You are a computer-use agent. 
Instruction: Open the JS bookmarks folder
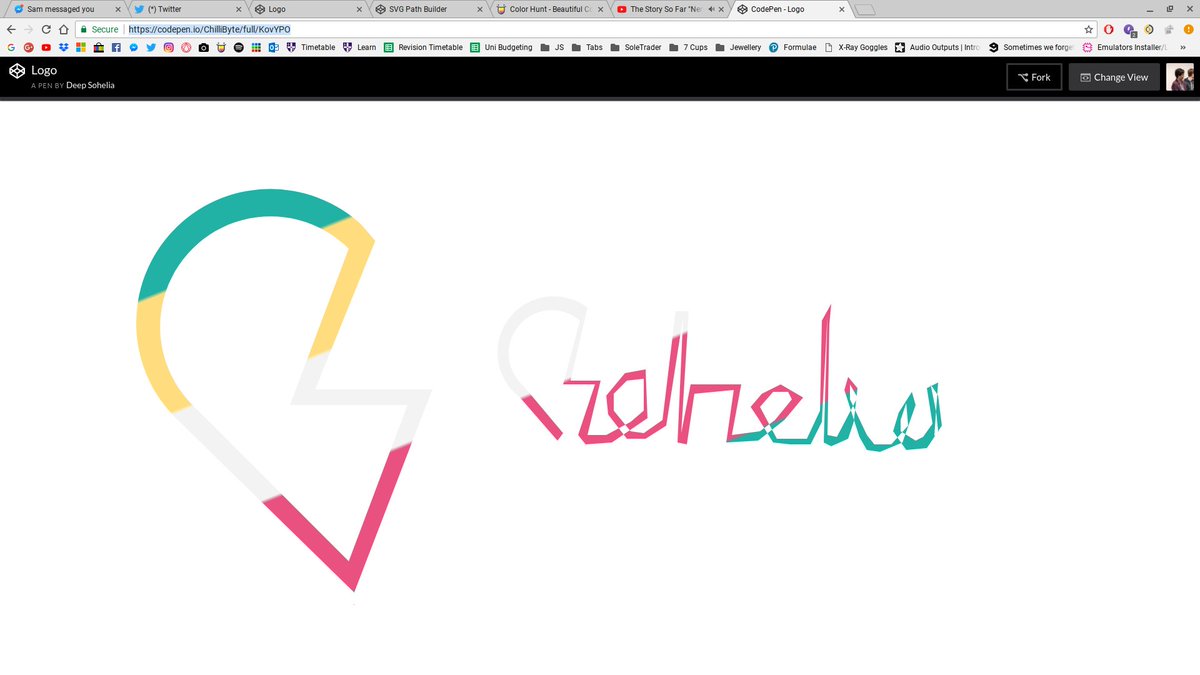(552, 47)
